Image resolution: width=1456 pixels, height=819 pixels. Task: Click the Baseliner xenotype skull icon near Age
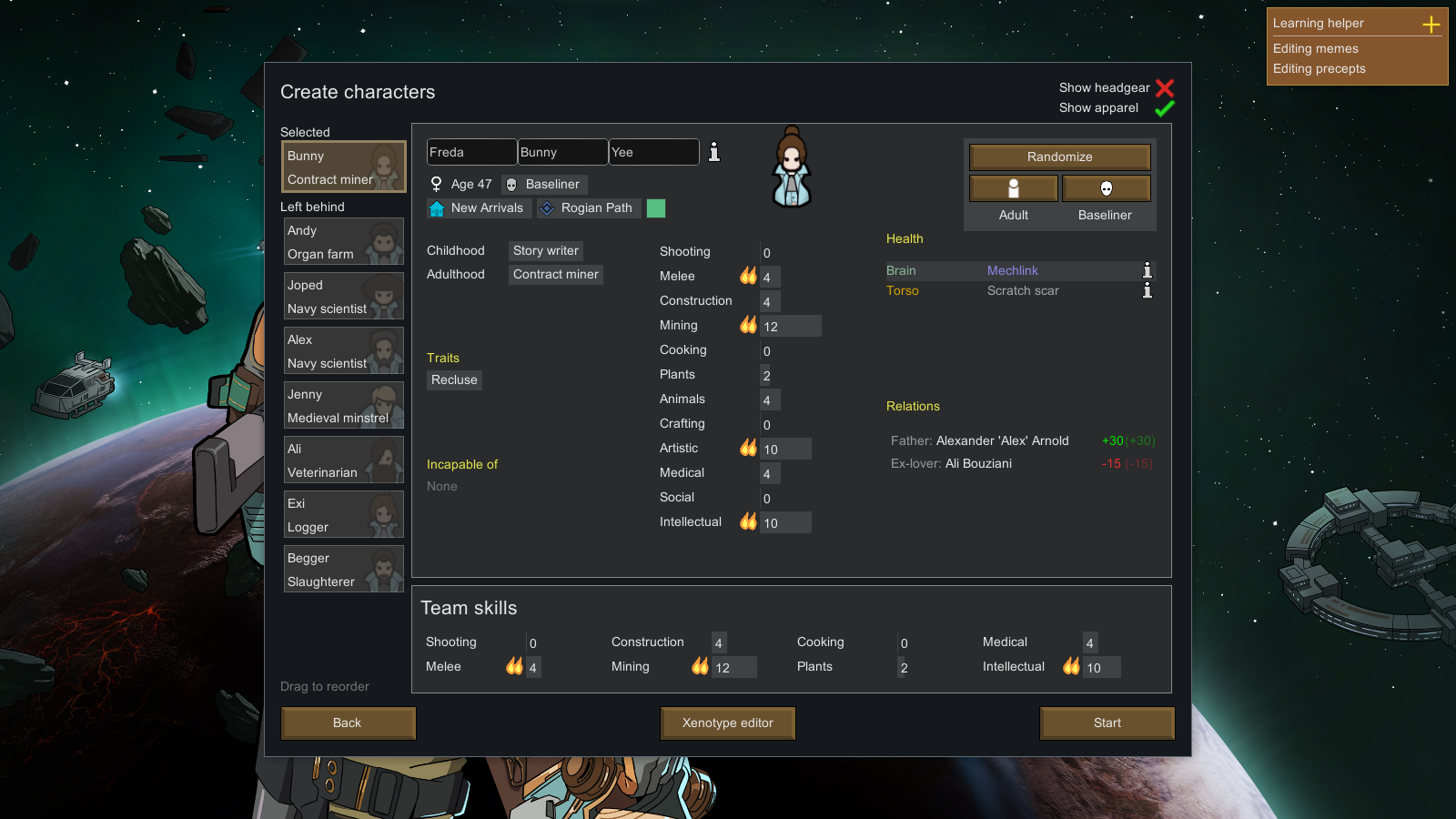tap(511, 185)
